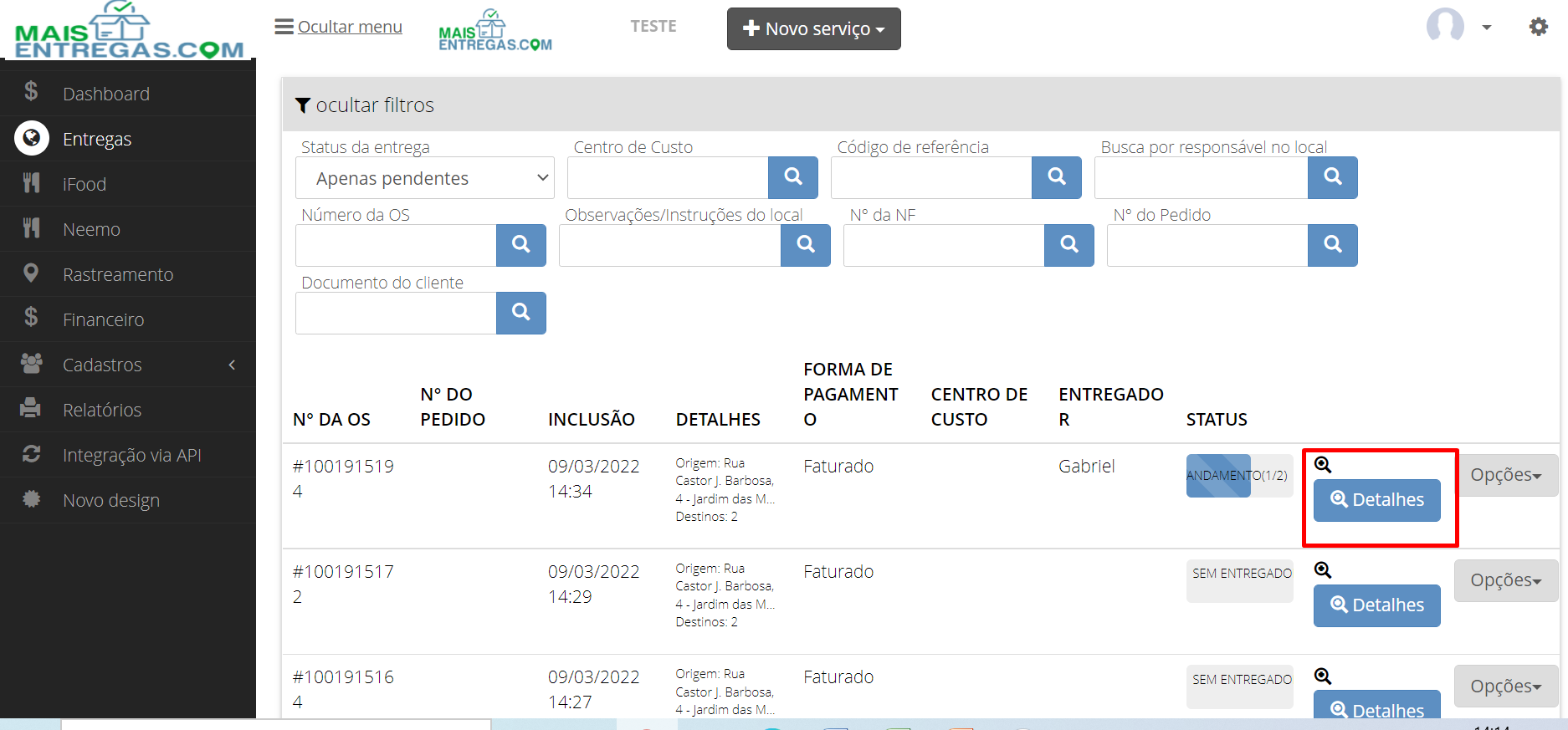Click Ocultar menu link
The width and height of the screenshot is (1568, 730).
click(x=350, y=27)
